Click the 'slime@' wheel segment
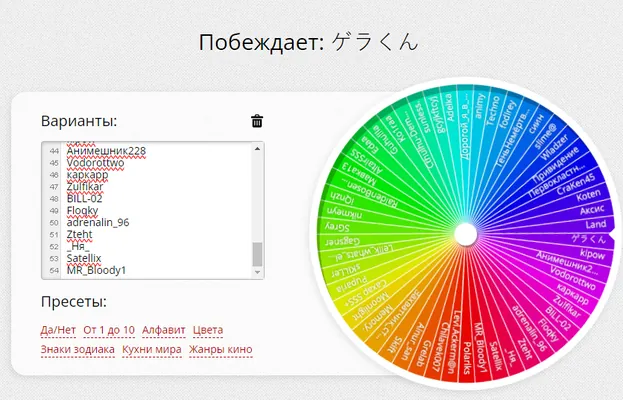This screenshot has height=400, width=623. point(545,136)
